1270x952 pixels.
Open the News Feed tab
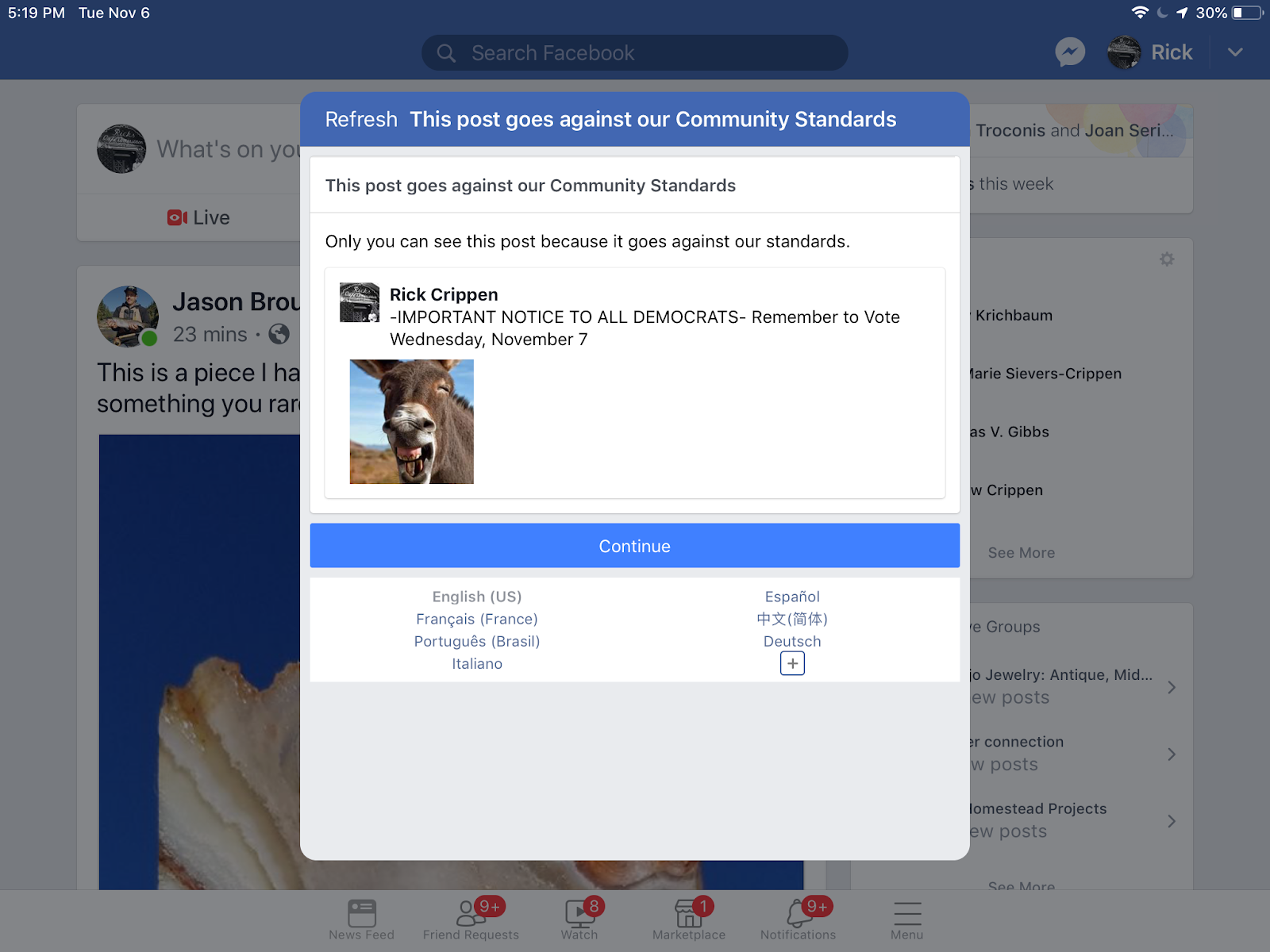click(x=362, y=919)
